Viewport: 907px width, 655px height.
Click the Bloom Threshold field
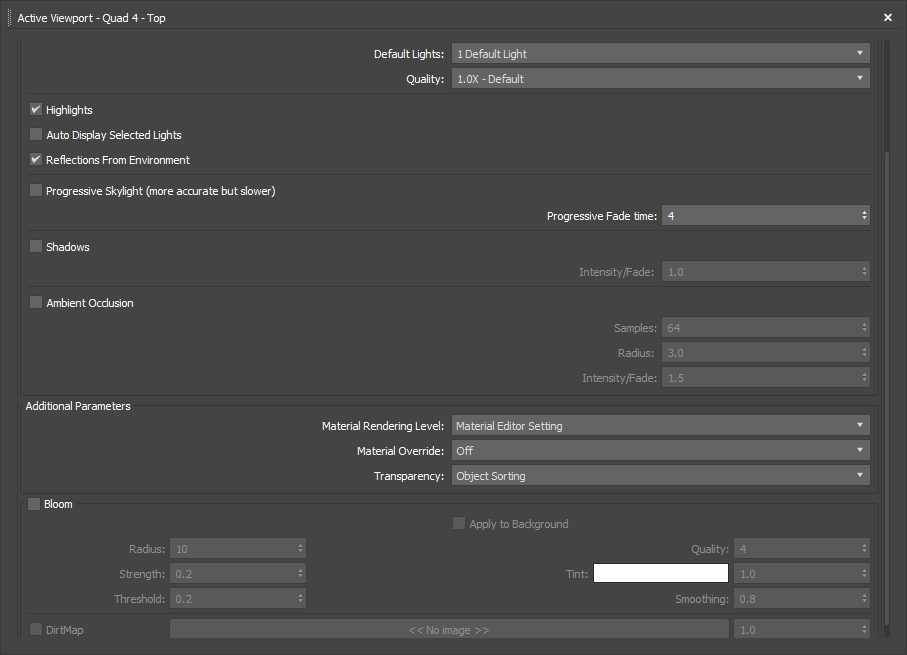pyautogui.click(x=238, y=599)
